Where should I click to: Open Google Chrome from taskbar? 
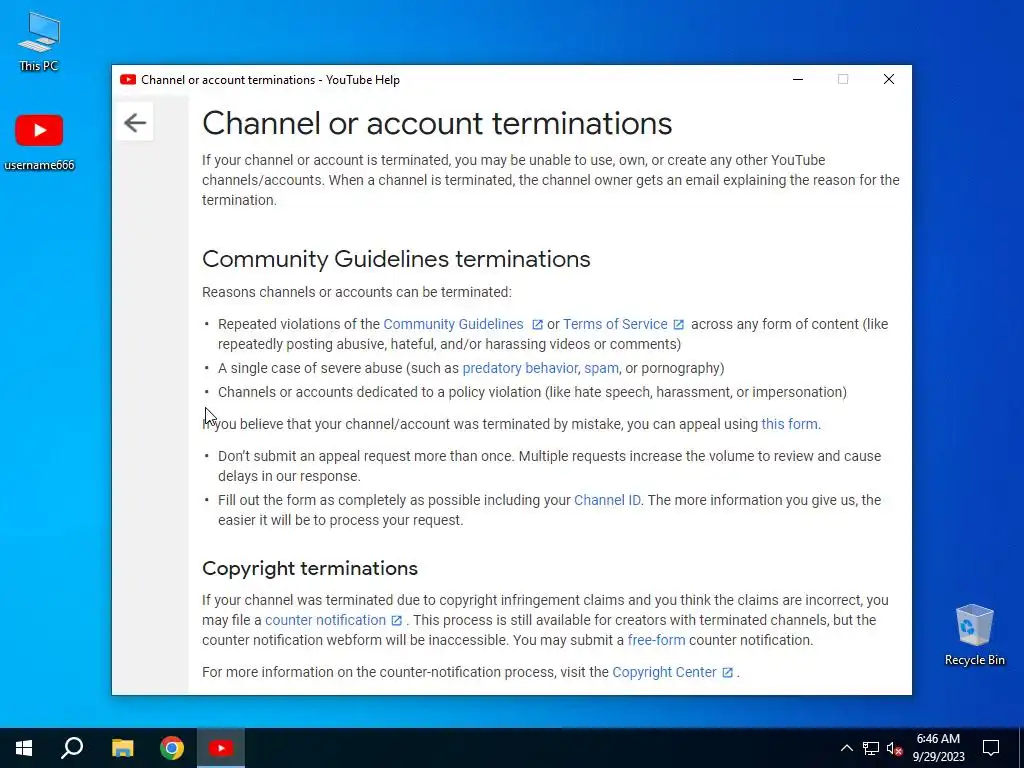pyautogui.click(x=172, y=748)
